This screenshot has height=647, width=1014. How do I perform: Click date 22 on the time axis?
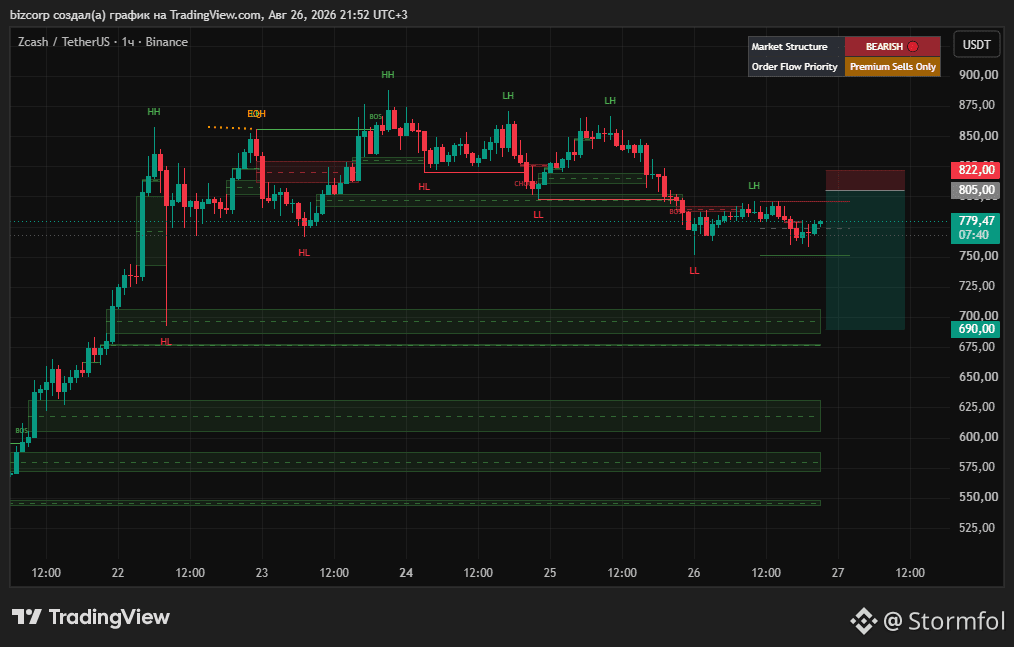point(118,573)
